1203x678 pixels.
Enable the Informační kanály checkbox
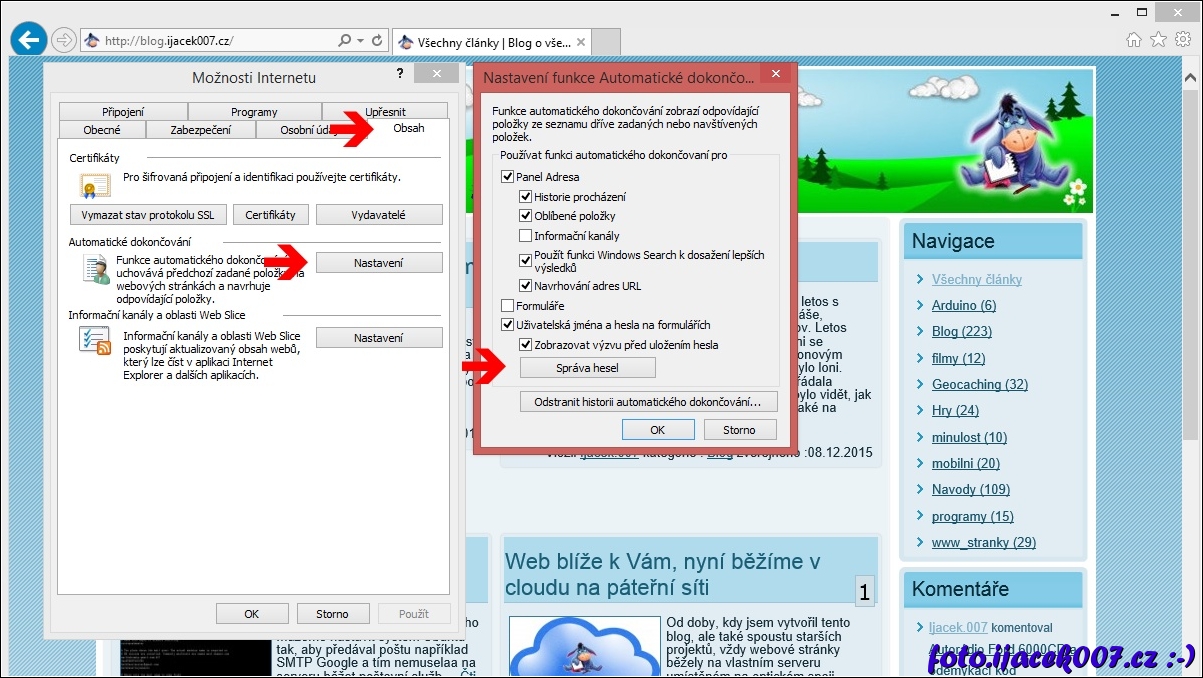coord(526,236)
